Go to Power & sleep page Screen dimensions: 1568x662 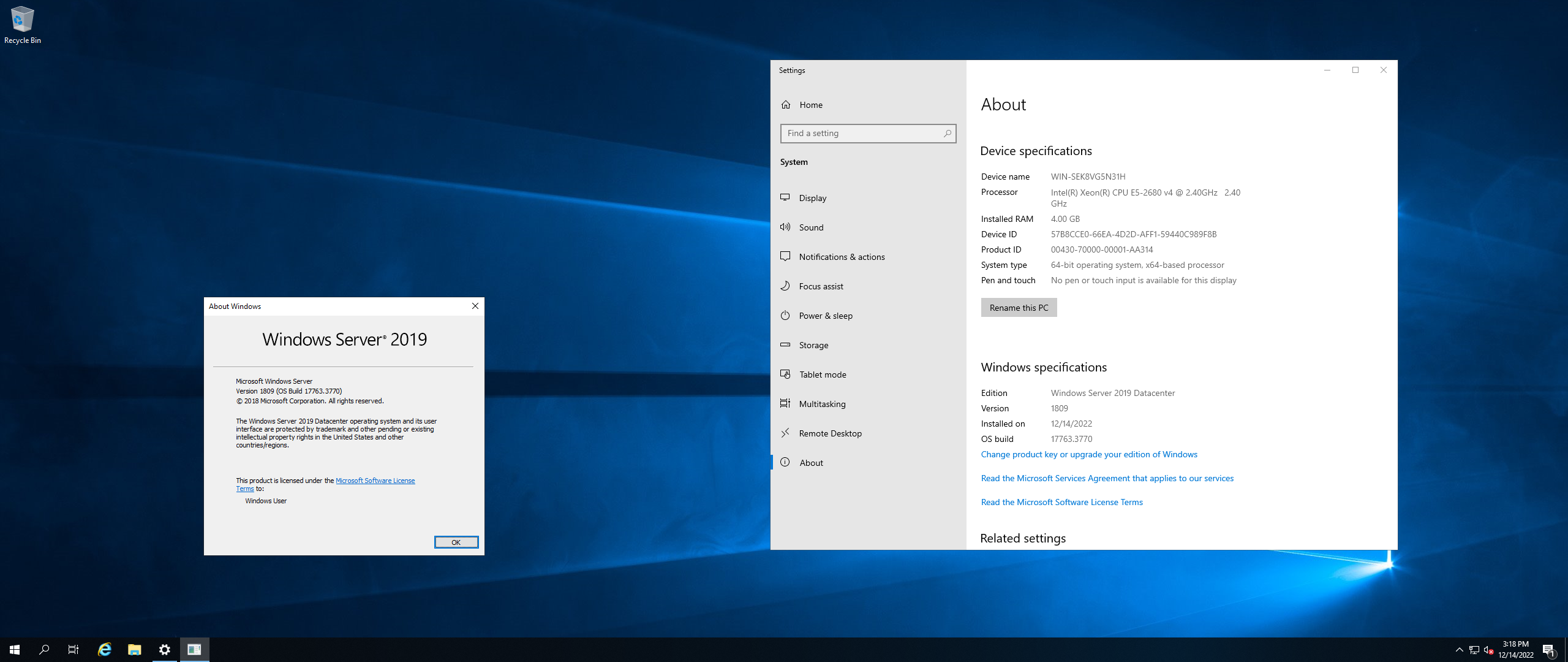(826, 316)
